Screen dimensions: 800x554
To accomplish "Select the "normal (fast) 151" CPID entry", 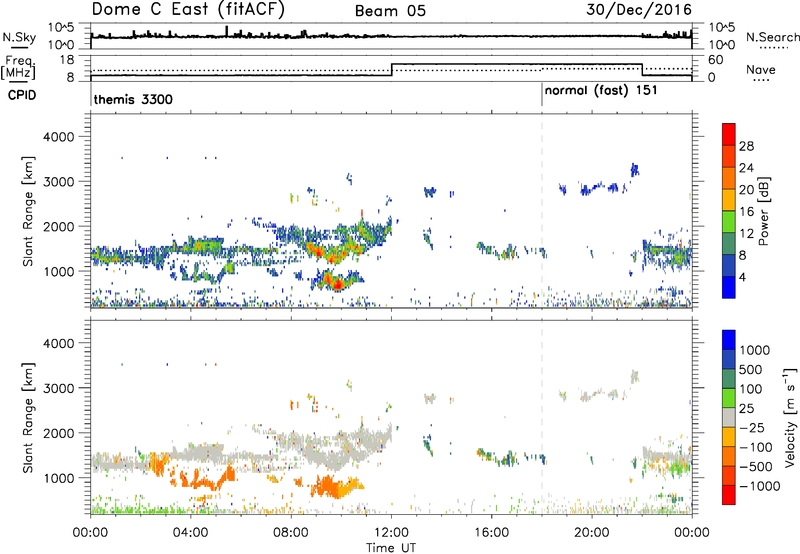I will (601, 91).
